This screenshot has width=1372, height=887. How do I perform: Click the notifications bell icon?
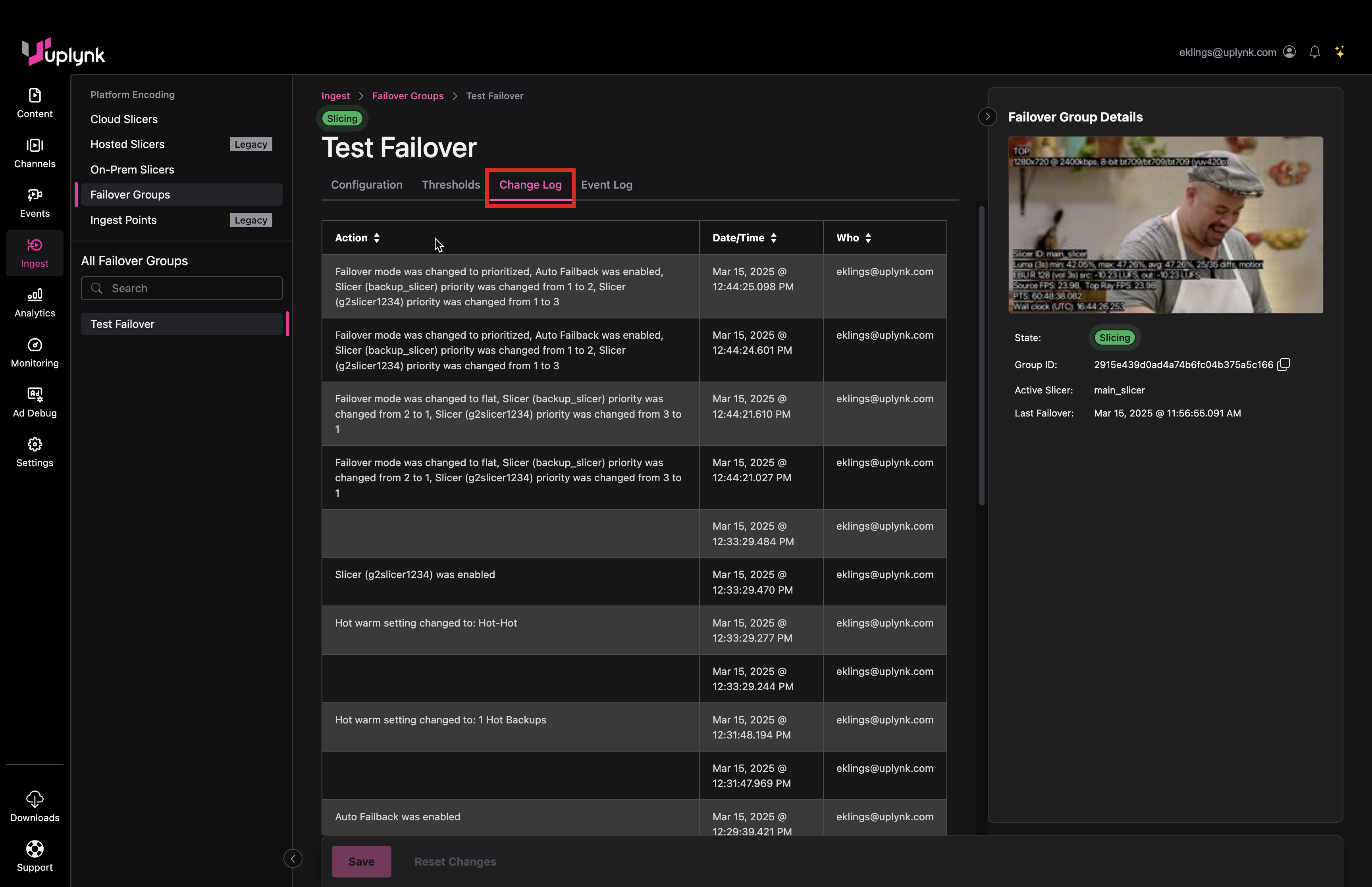[1314, 52]
